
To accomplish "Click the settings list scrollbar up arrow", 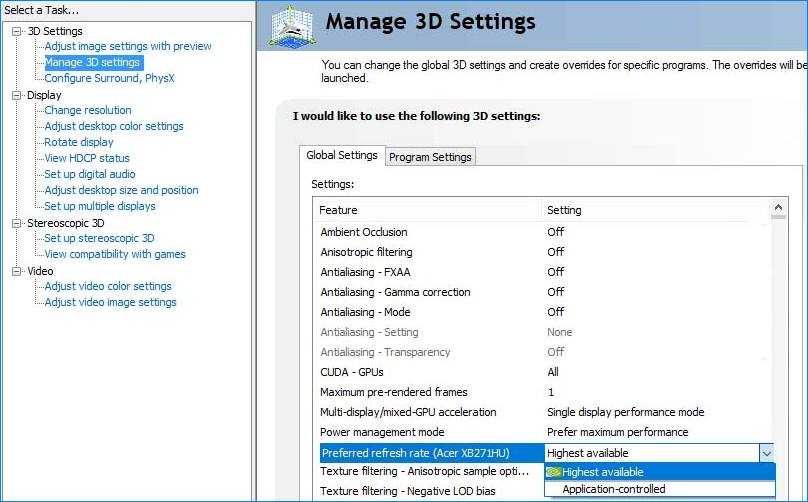I will click(779, 208).
